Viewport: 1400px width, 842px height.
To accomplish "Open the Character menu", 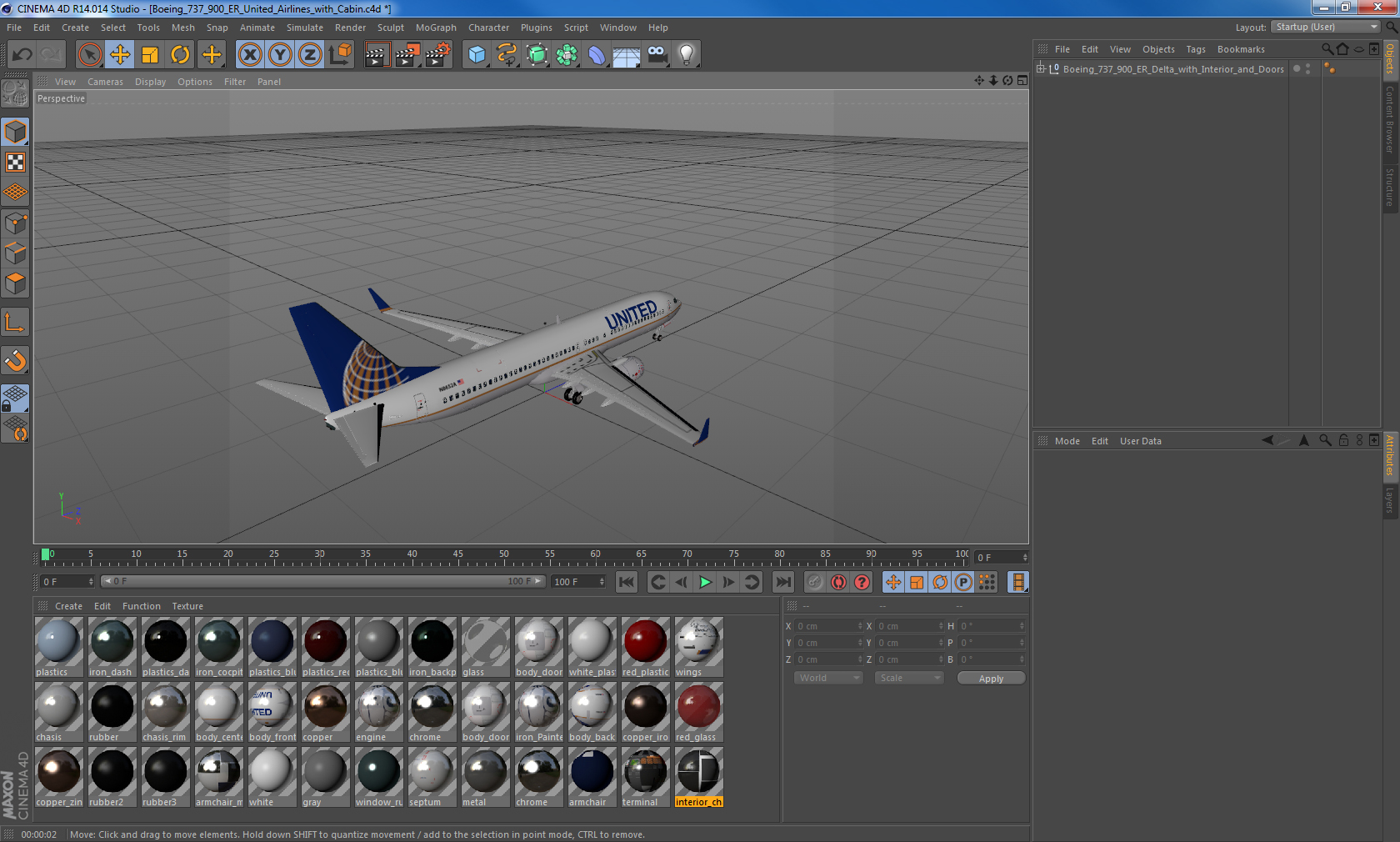I will coord(488,28).
